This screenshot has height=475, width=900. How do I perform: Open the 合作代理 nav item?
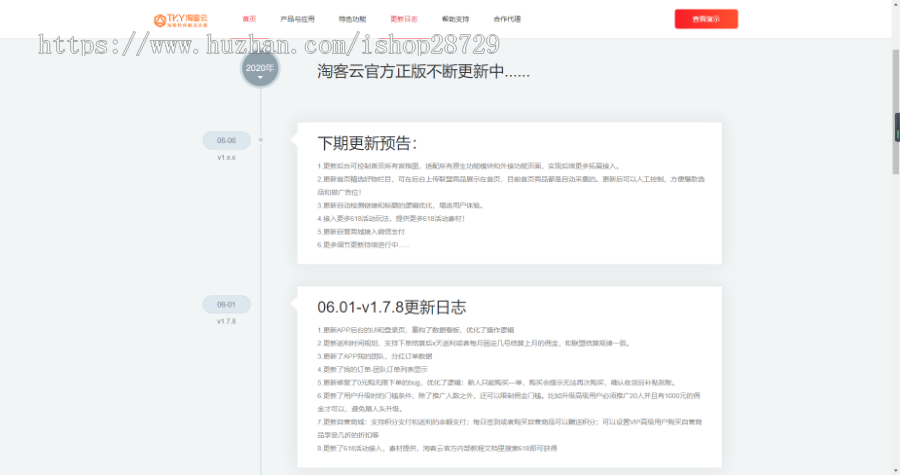[507, 19]
